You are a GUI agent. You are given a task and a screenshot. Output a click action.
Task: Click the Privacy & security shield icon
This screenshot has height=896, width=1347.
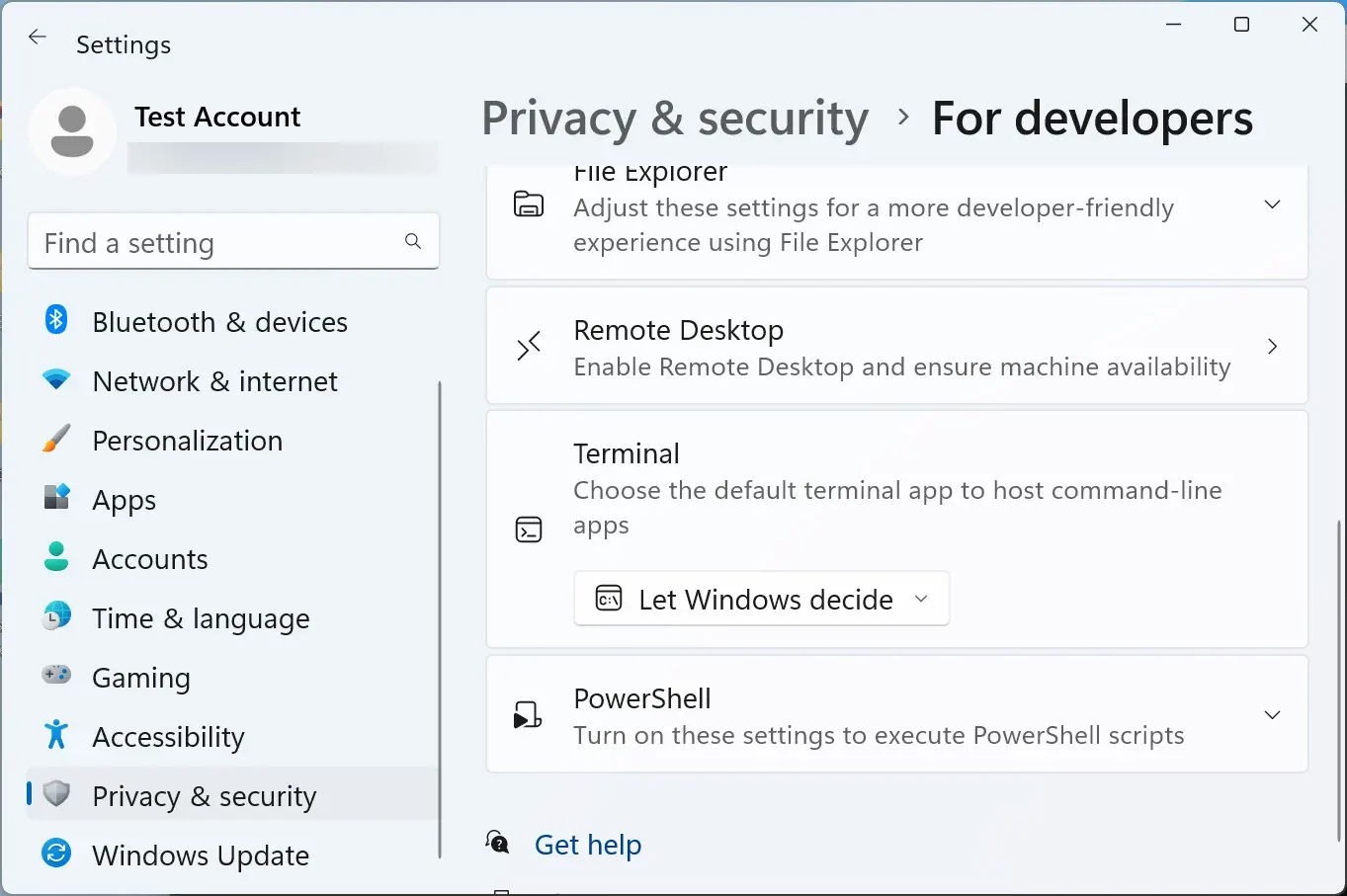(x=56, y=793)
